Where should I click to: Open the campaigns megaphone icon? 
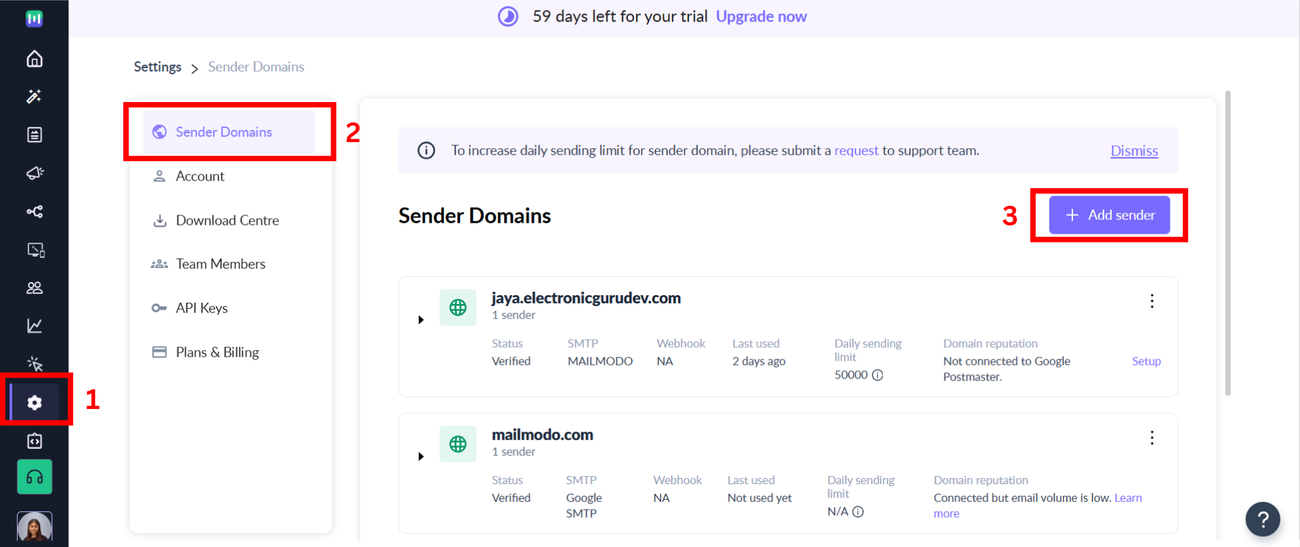[34, 173]
